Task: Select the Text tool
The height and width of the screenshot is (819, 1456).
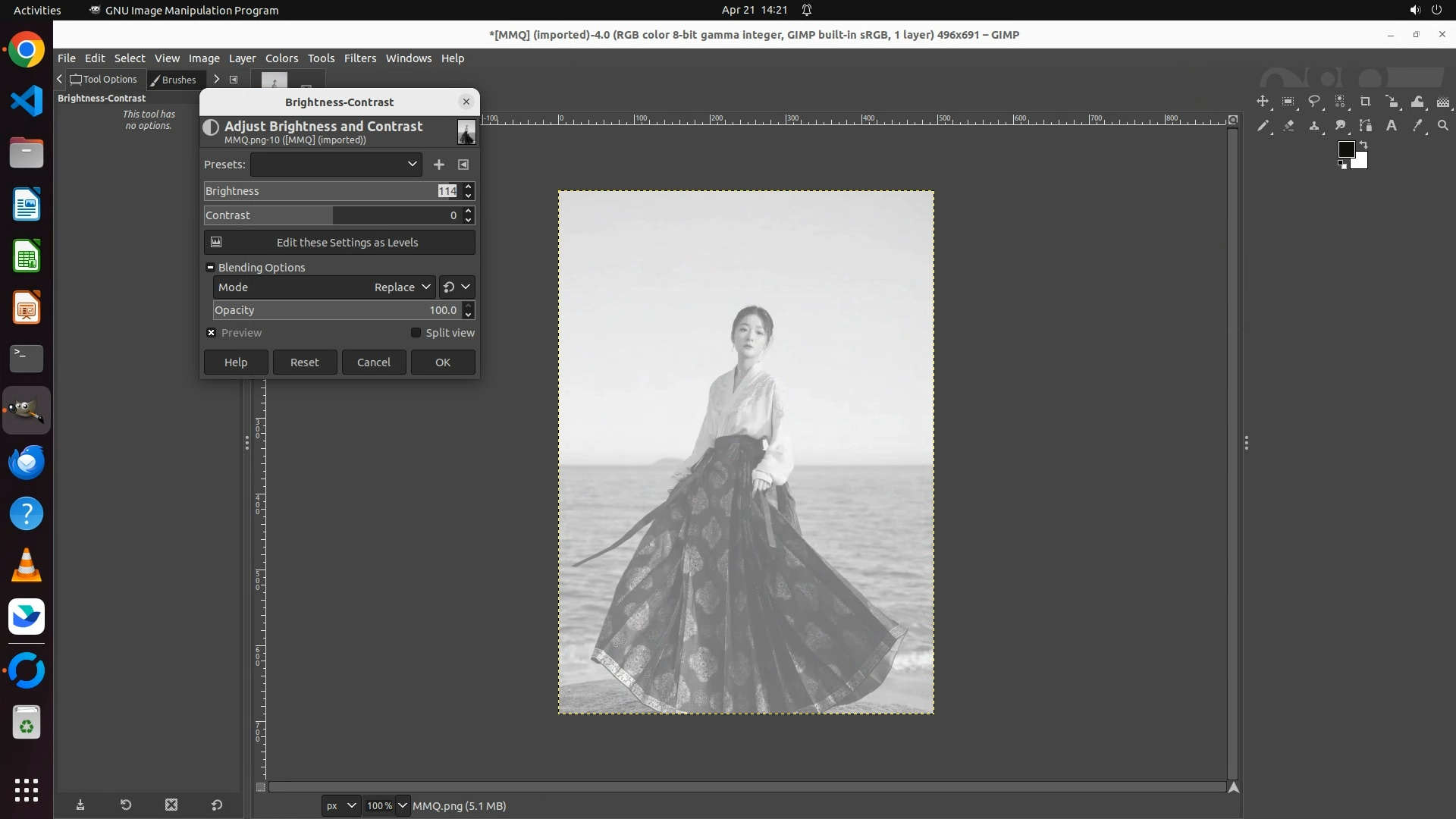Action: 1392,126
